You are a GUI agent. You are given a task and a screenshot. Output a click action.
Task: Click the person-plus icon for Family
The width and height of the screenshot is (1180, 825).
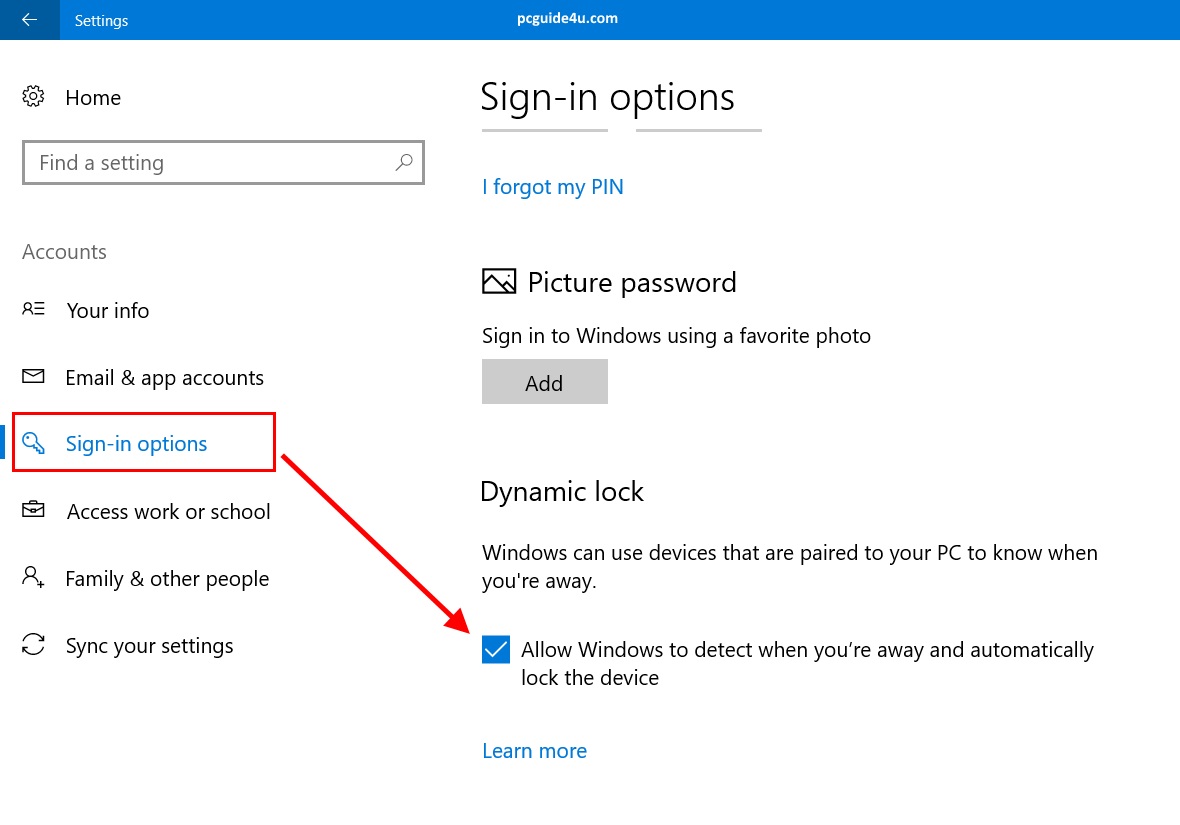coord(34,578)
